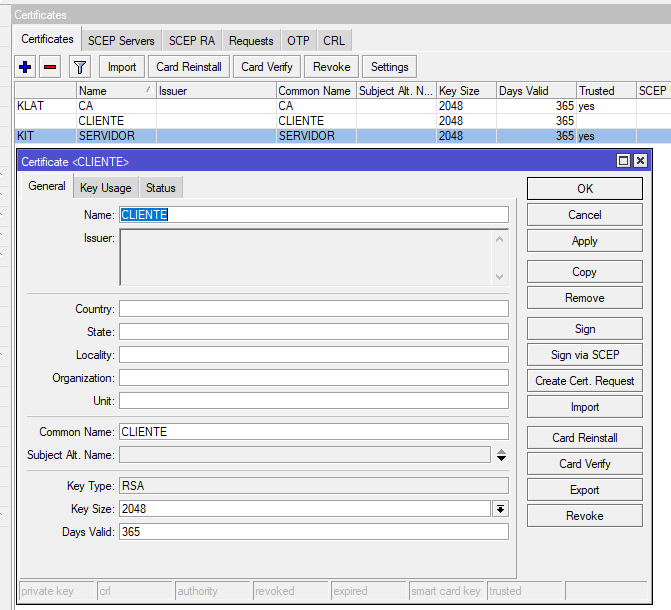
Task: Export the CLIENTE certificate
Action: click(585, 490)
